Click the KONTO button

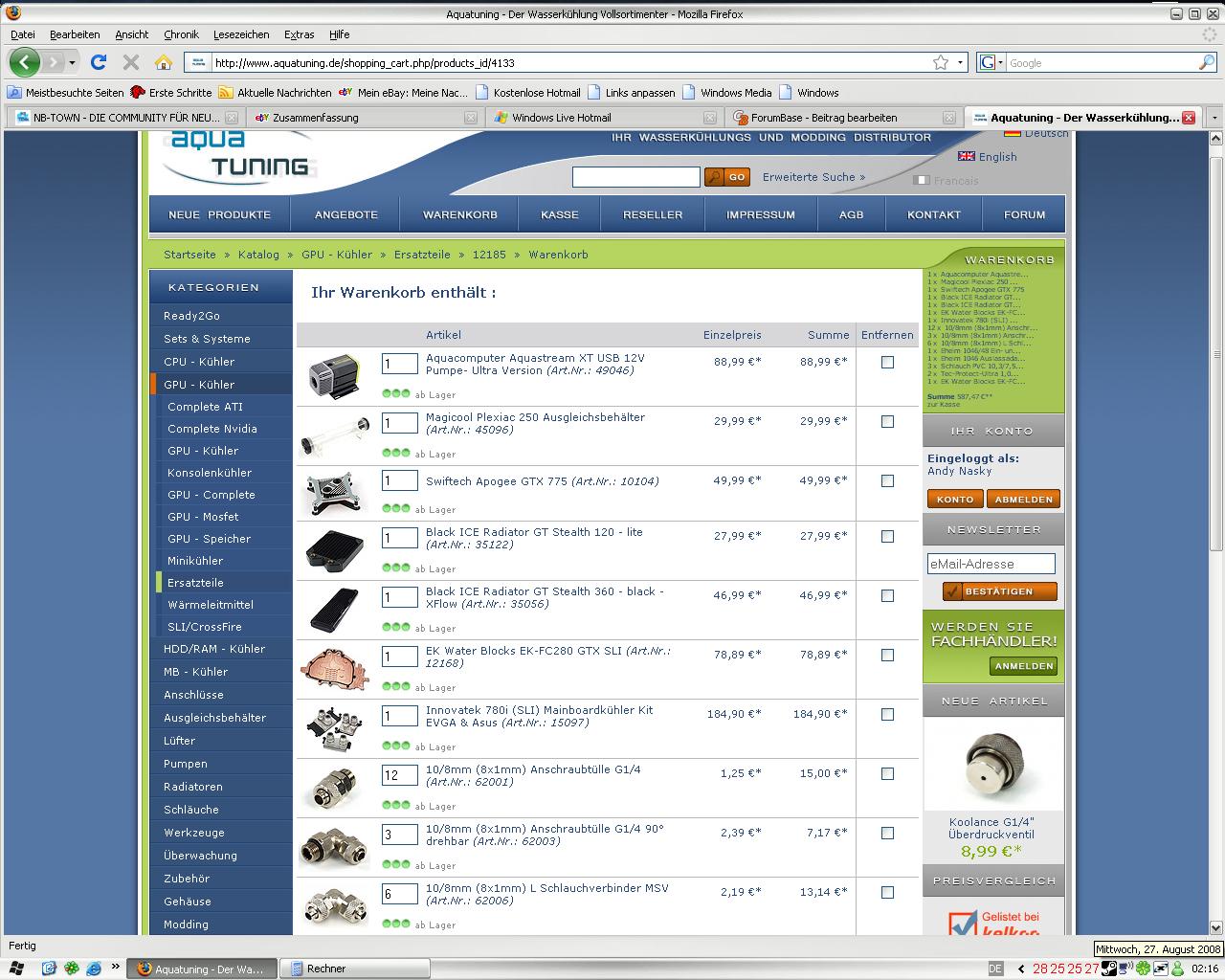click(x=955, y=499)
